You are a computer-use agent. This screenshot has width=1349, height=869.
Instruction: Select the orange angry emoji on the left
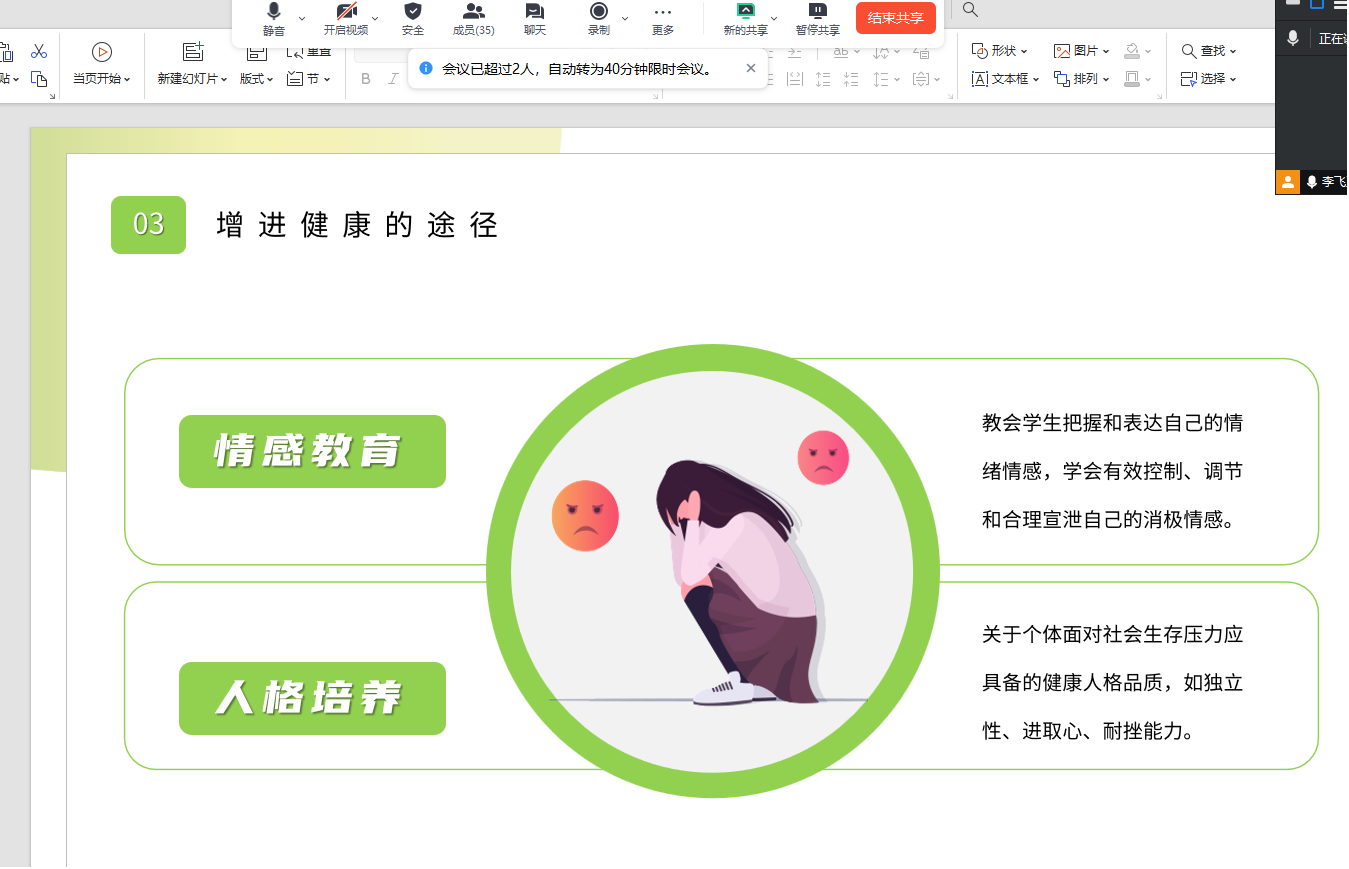coord(585,516)
